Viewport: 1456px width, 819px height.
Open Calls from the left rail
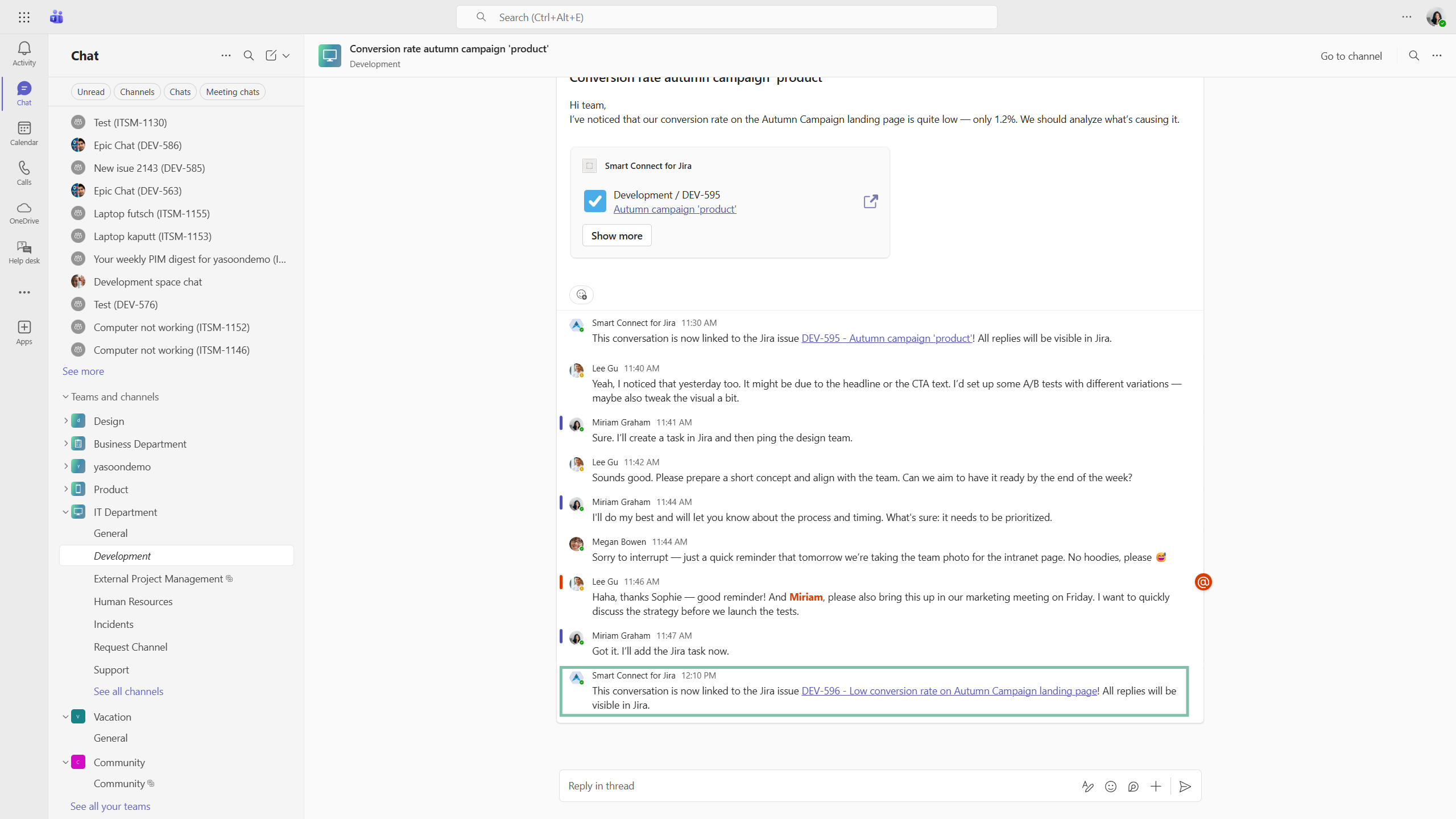click(24, 168)
